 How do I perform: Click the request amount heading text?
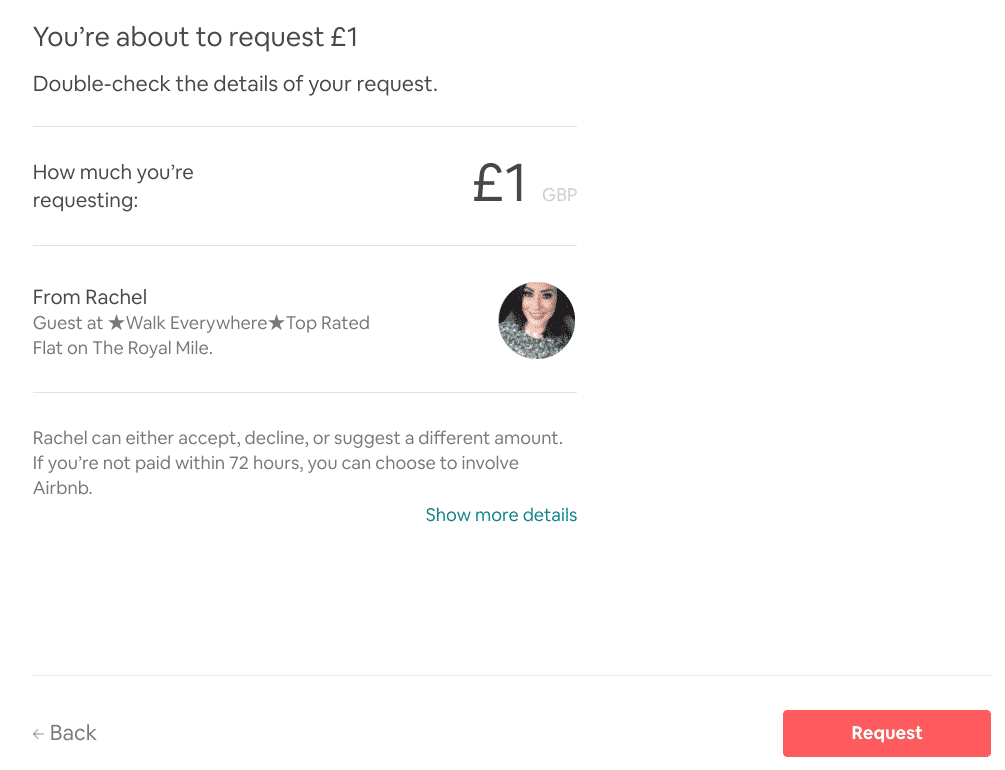click(113, 186)
